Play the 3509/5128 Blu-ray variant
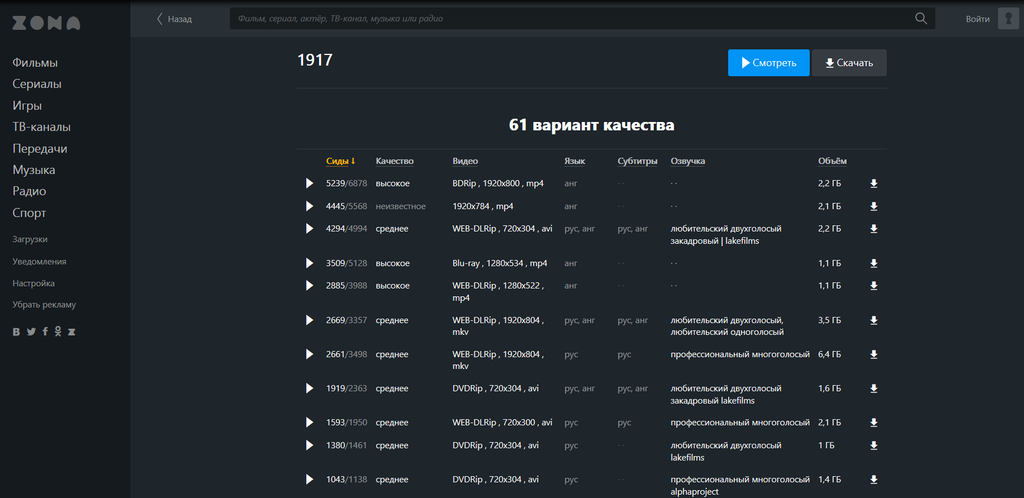 (x=310, y=263)
